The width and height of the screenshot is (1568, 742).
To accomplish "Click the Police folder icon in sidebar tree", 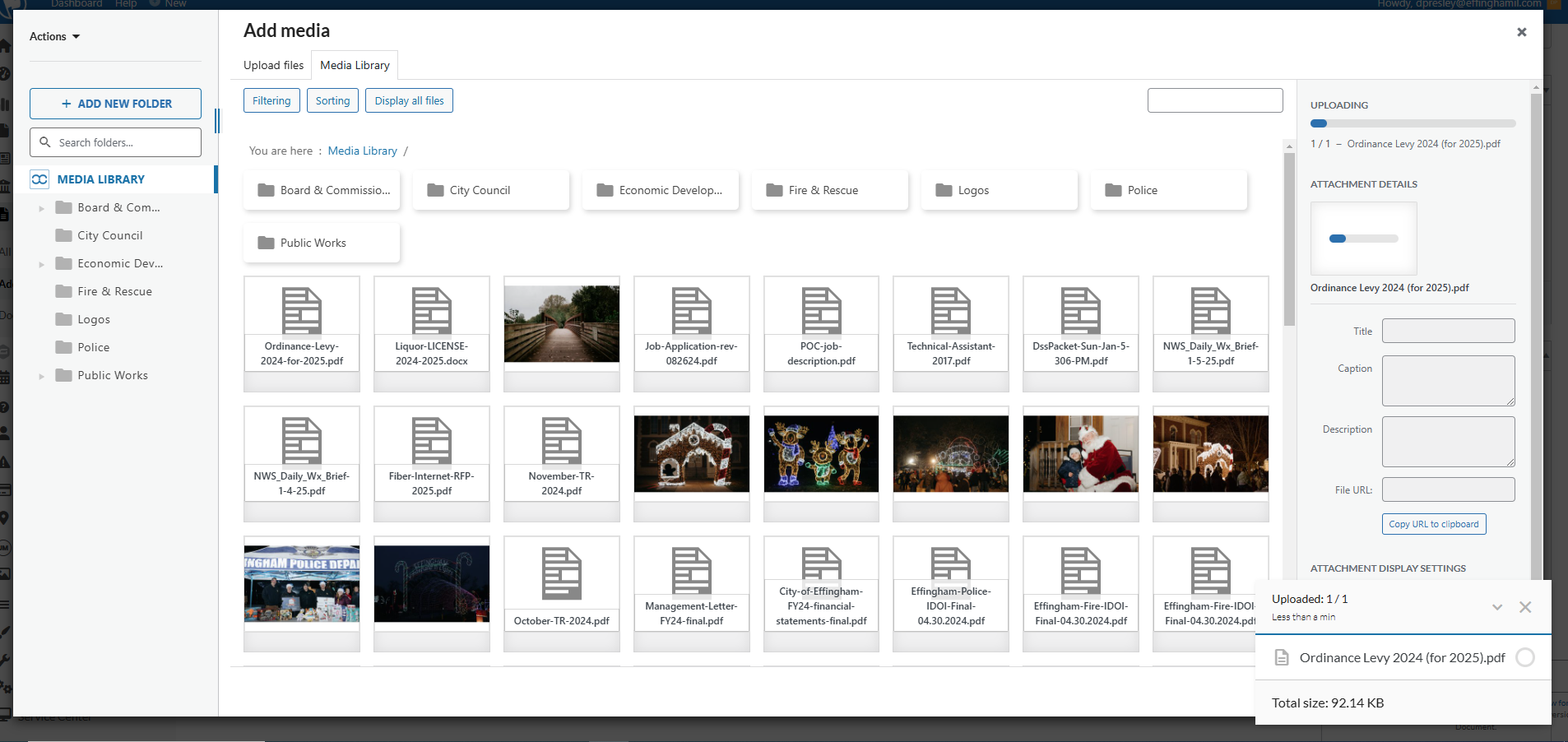I will tap(63, 347).
